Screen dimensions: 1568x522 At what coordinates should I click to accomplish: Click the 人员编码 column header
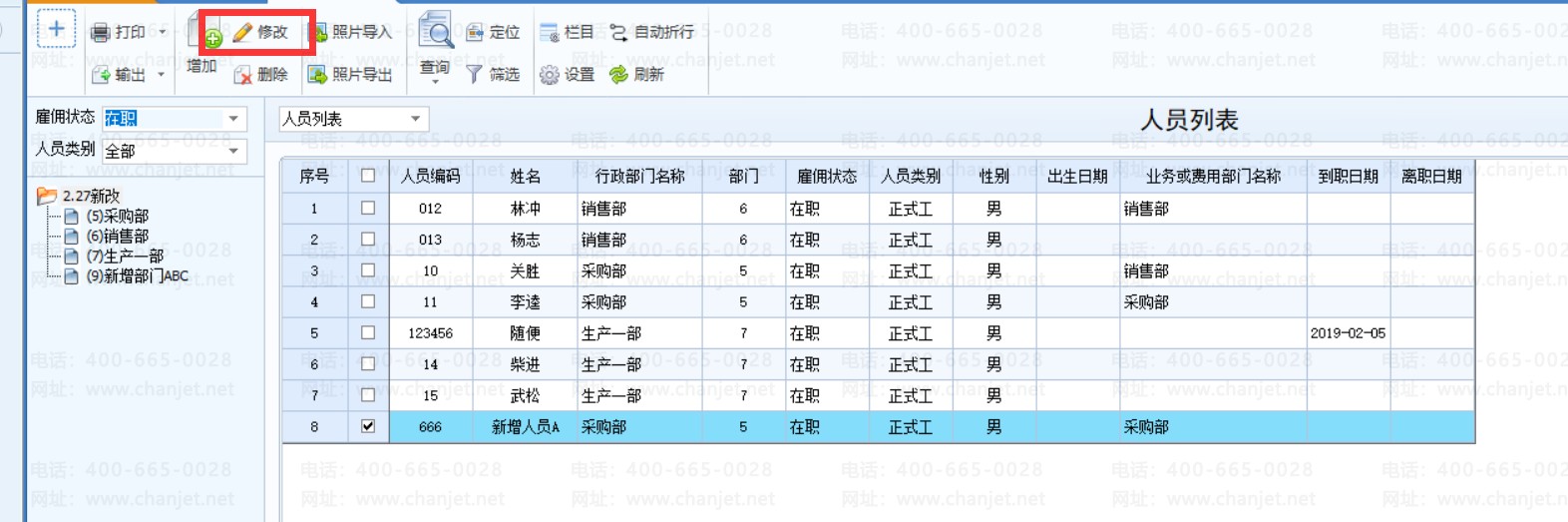pyautogui.click(x=431, y=176)
